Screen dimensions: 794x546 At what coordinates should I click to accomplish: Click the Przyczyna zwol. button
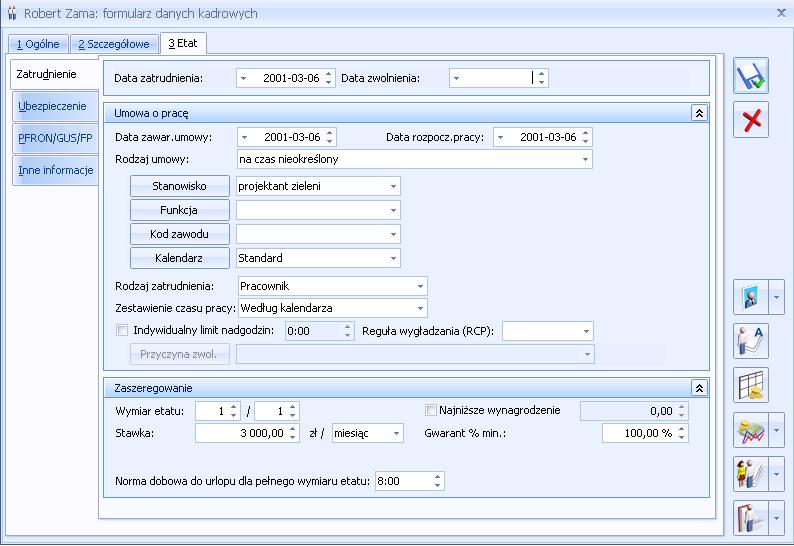pos(180,355)
